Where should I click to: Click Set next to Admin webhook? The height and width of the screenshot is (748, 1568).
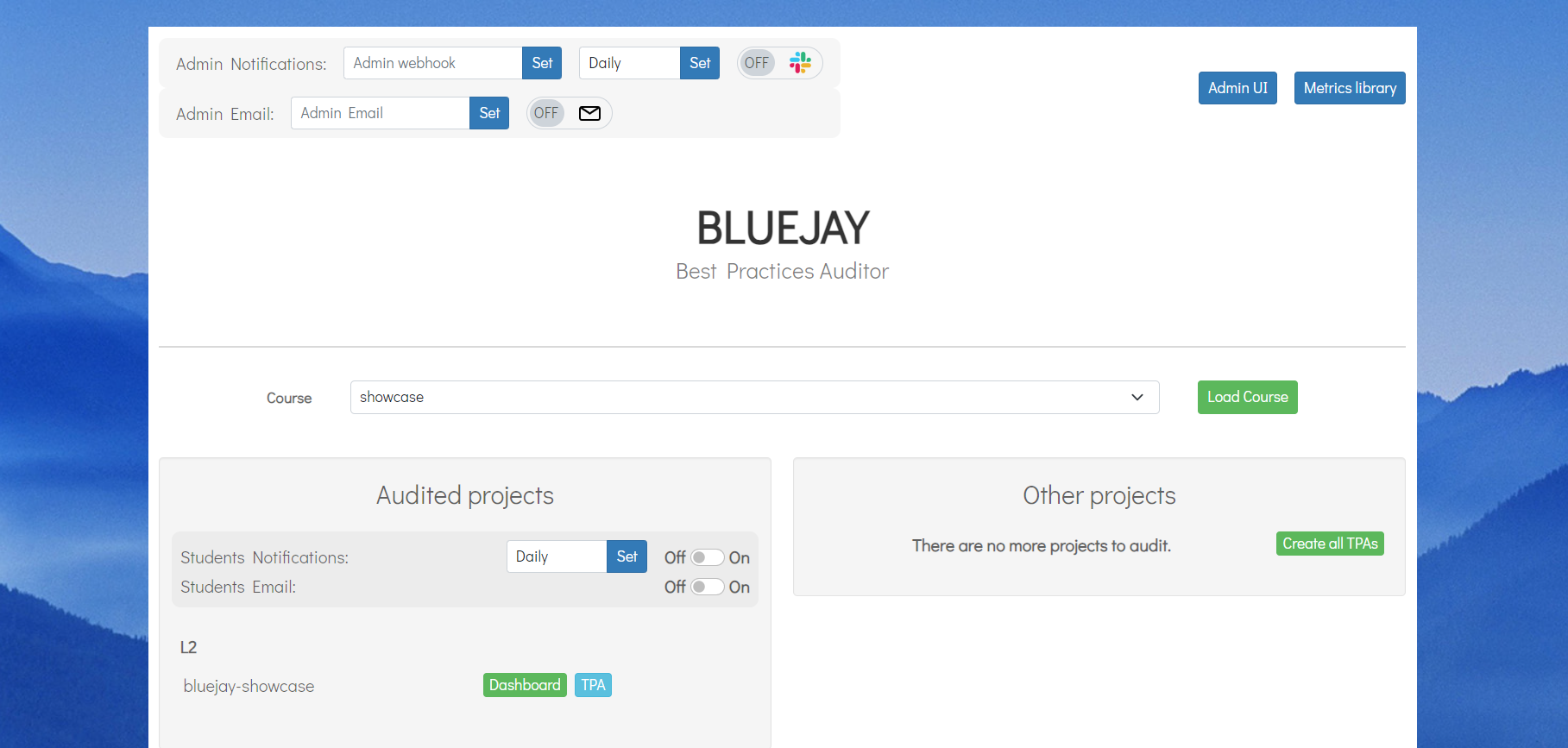tap(542, 63)
